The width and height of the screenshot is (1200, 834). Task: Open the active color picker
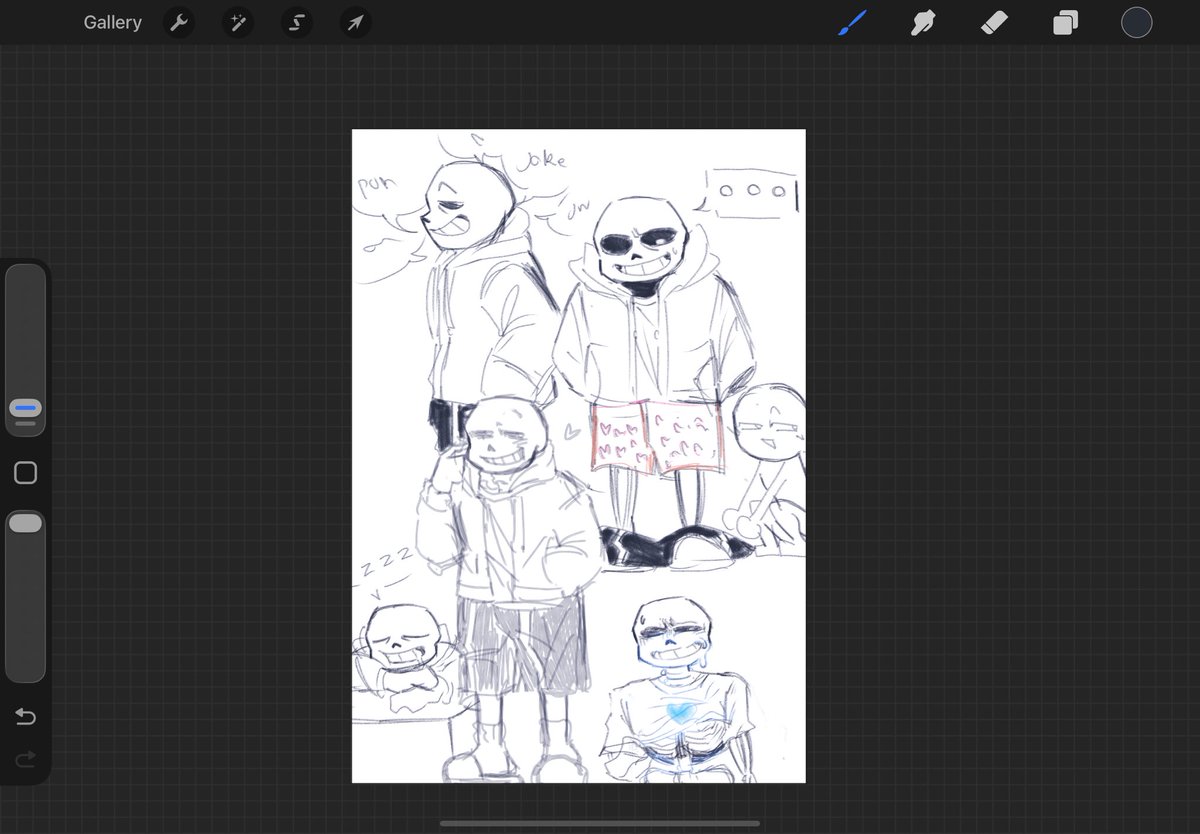pyautogui.click(x=1137, y=22)
